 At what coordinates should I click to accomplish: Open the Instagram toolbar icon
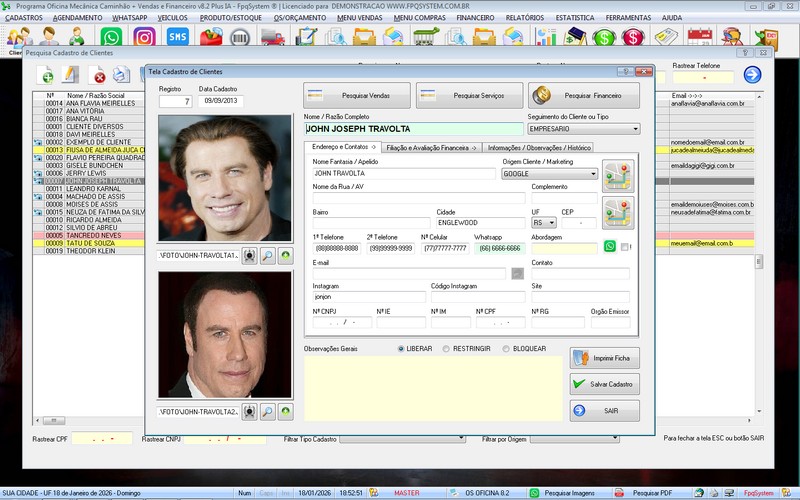[x=144, y=37]
